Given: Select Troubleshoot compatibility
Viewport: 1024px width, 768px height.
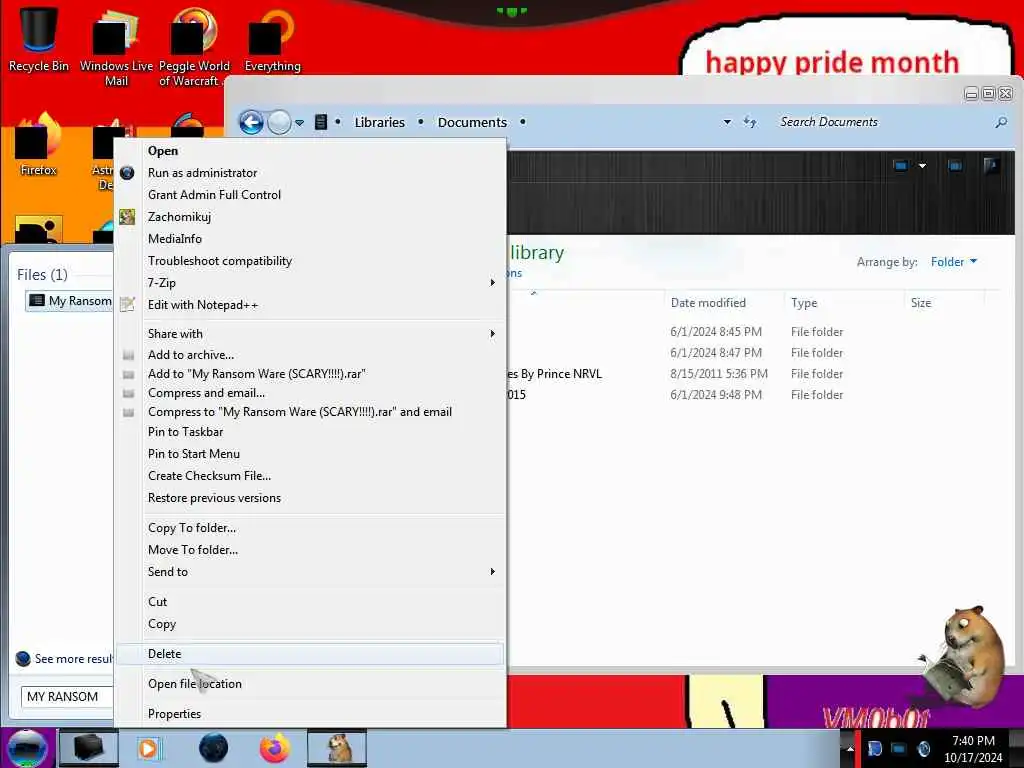Looking at the screenshot, I should point(310,261).
